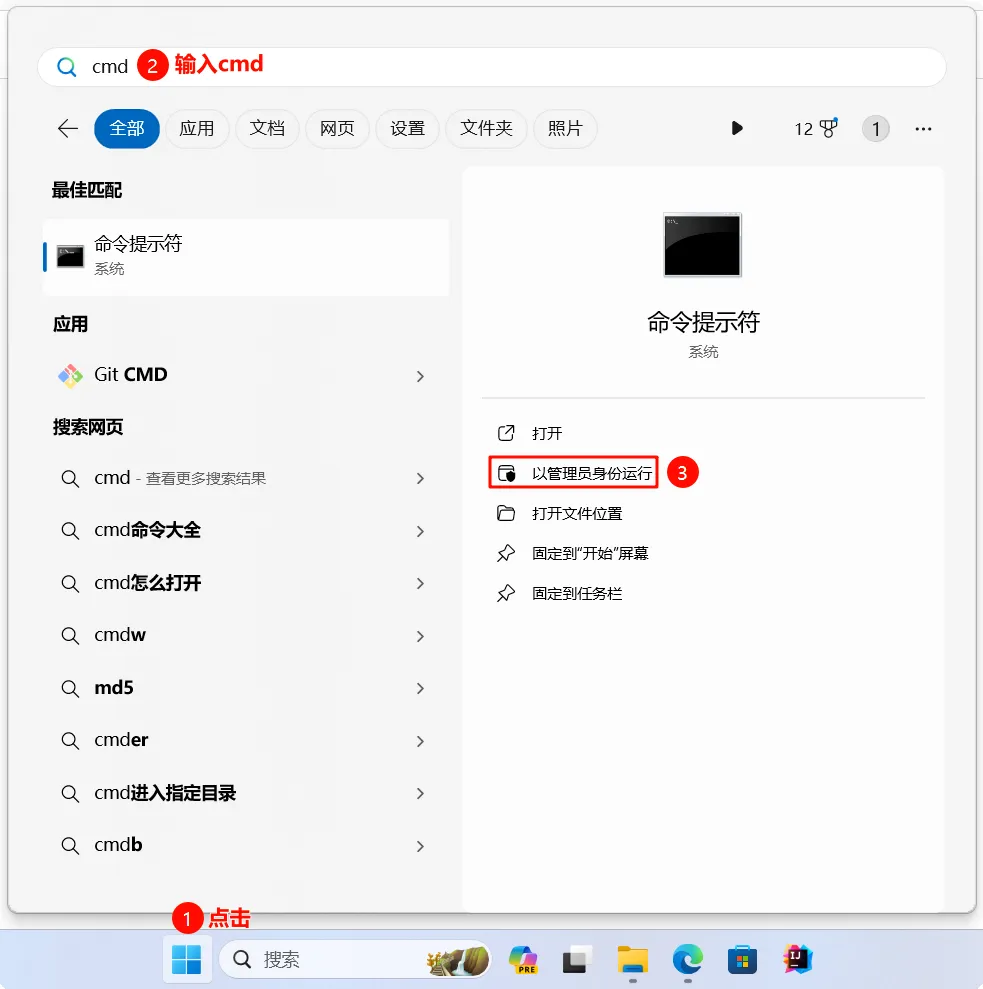983x989 pixels.
Task: Click the play arrow to show more filters
Action: 736,129
